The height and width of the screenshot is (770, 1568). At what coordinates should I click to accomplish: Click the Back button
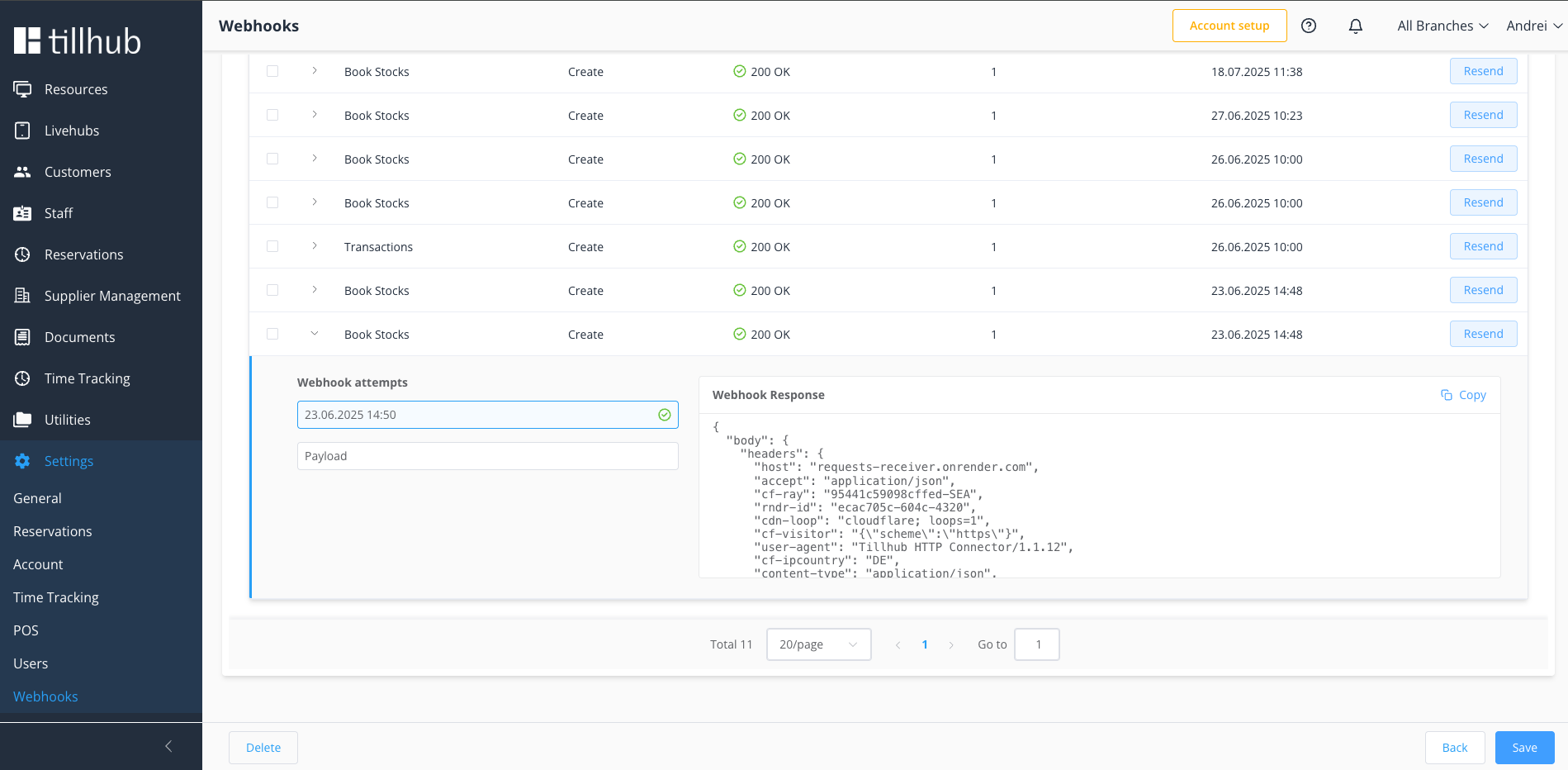[x=1455, y=748]
